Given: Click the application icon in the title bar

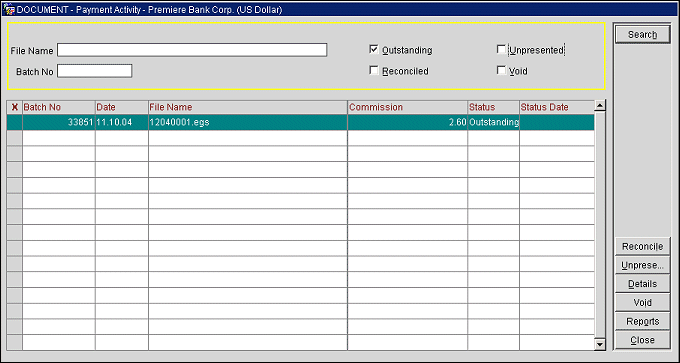Looking at the screenshot, I should coord(9,9).
